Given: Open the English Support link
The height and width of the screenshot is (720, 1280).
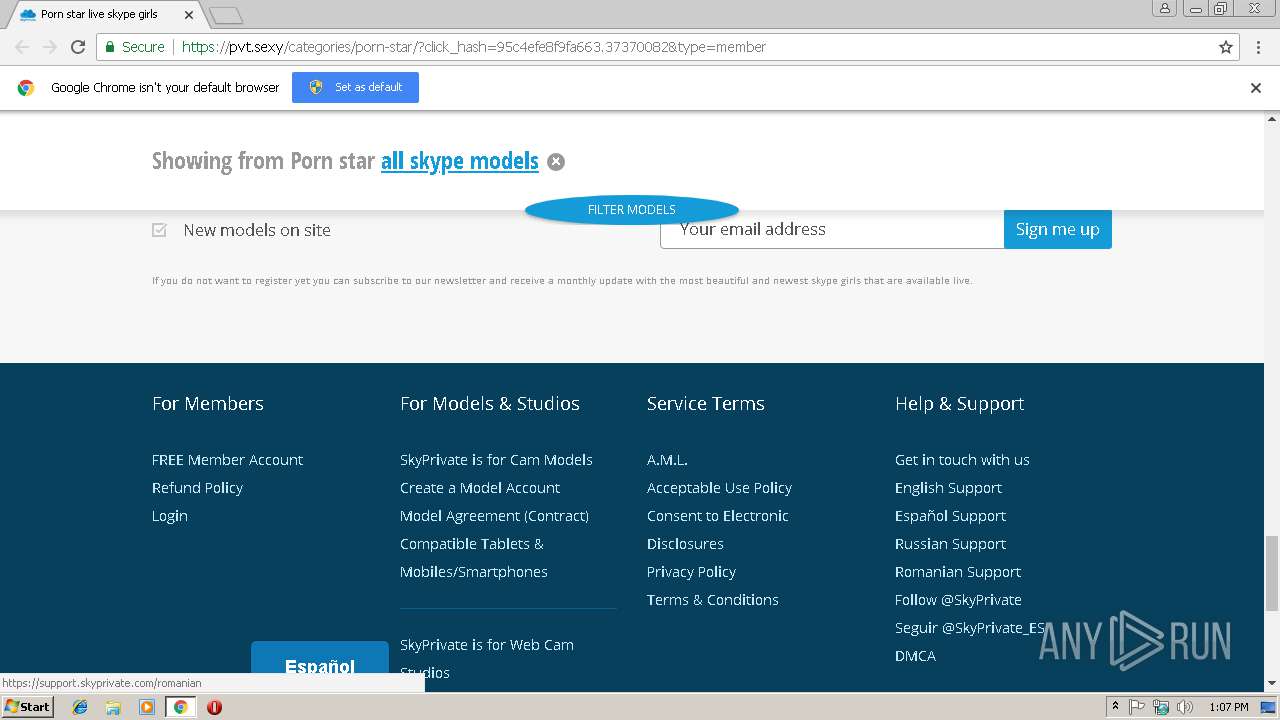Looking at the screenshot, I should tap(948, 488).
